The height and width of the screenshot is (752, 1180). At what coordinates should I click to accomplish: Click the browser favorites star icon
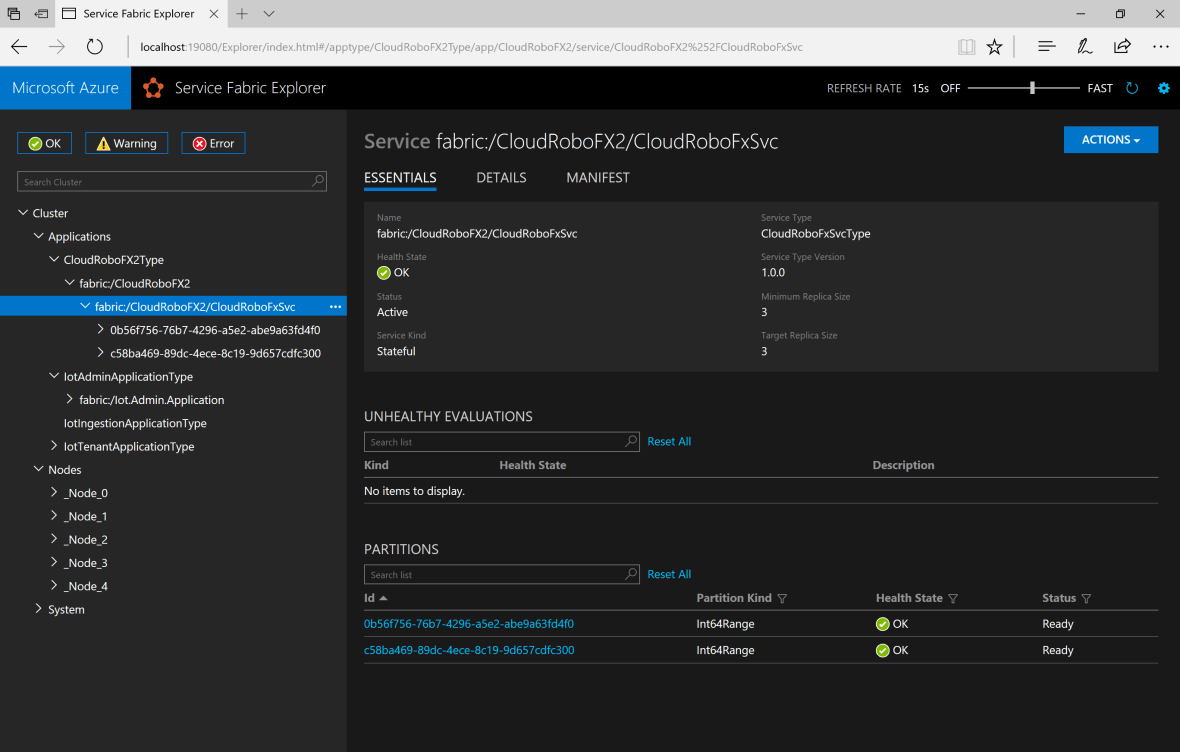994,47
